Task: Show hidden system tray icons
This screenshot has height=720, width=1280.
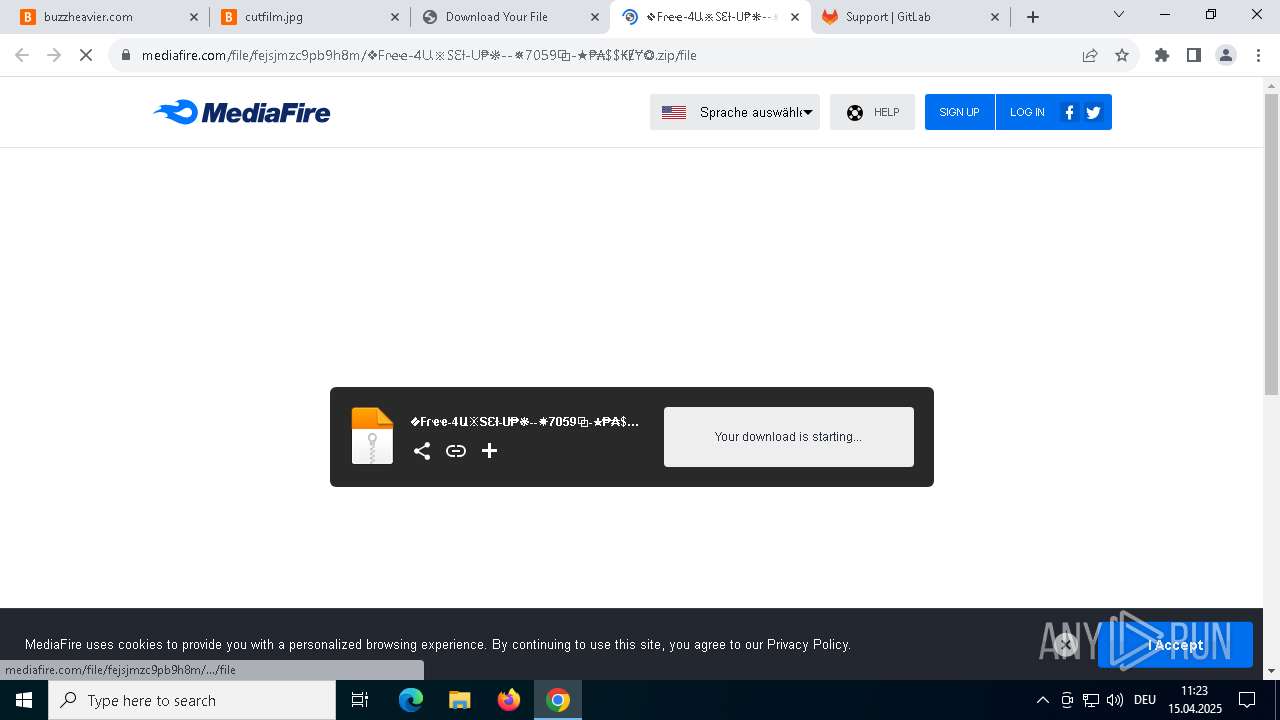Action: click(1042, 700)
